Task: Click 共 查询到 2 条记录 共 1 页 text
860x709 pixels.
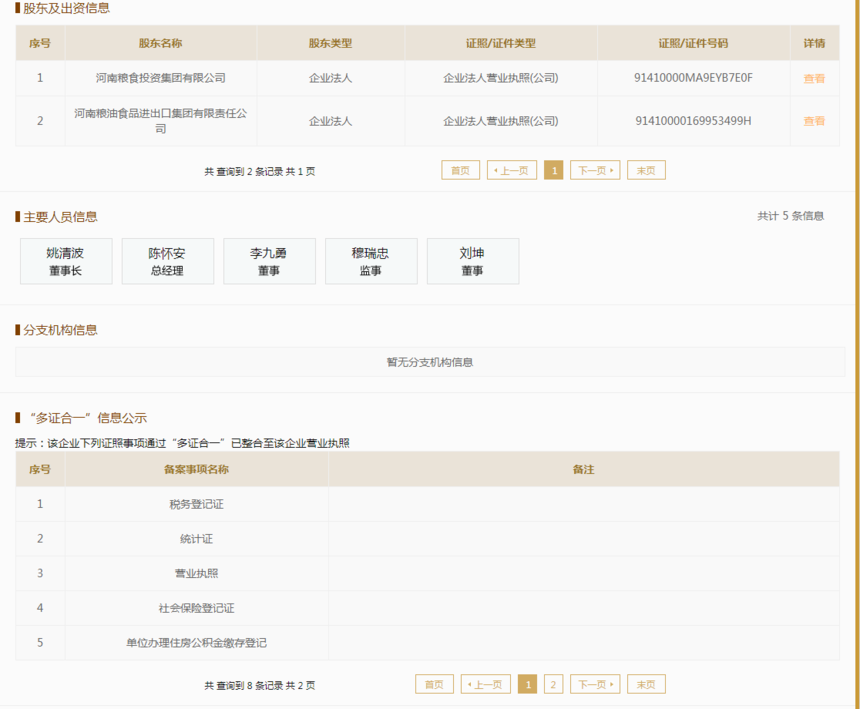Action: [260, 171]
